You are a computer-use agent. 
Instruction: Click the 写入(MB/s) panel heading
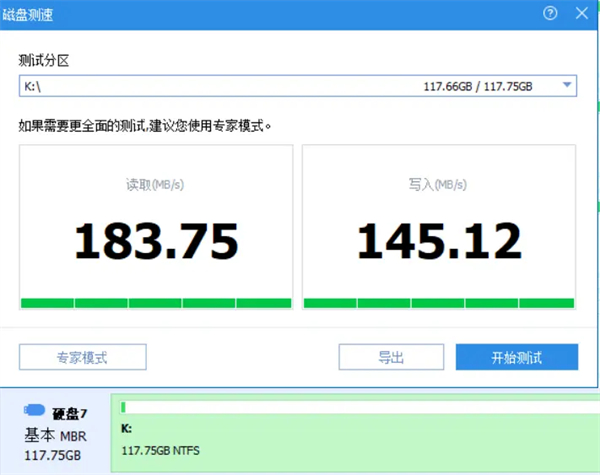439,184
